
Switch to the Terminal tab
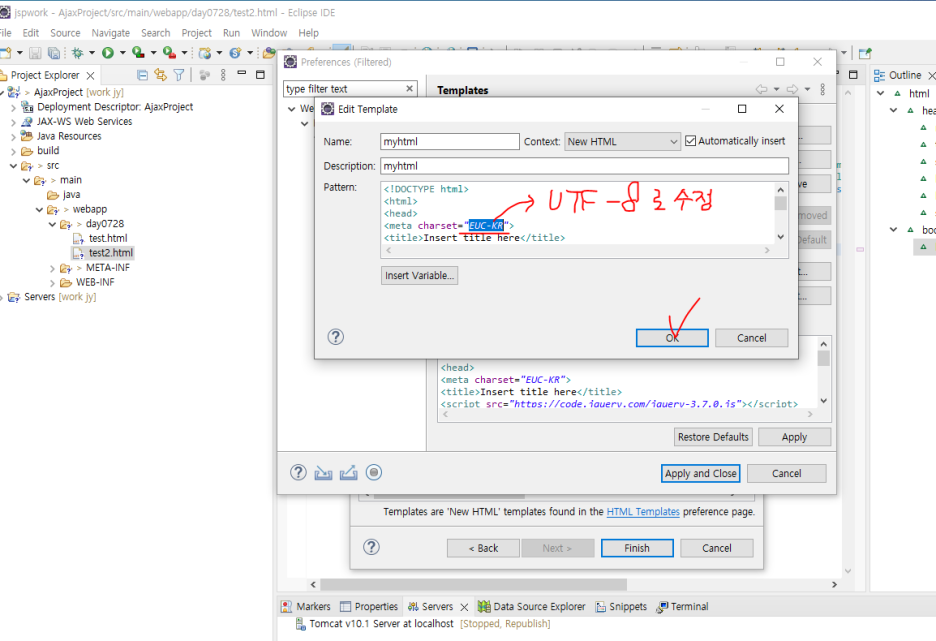682,606
